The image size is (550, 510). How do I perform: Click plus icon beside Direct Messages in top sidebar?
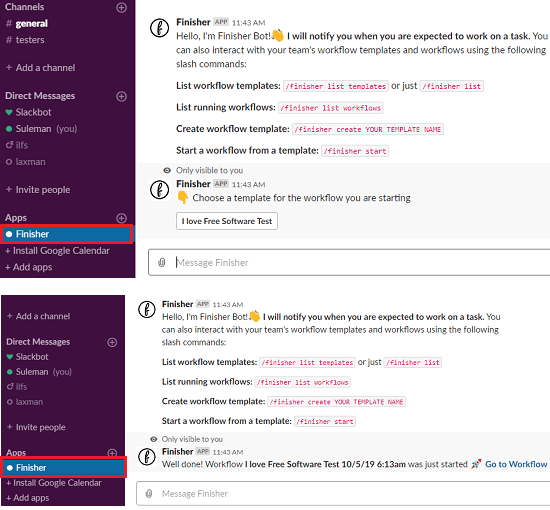[x=121, y=96]
